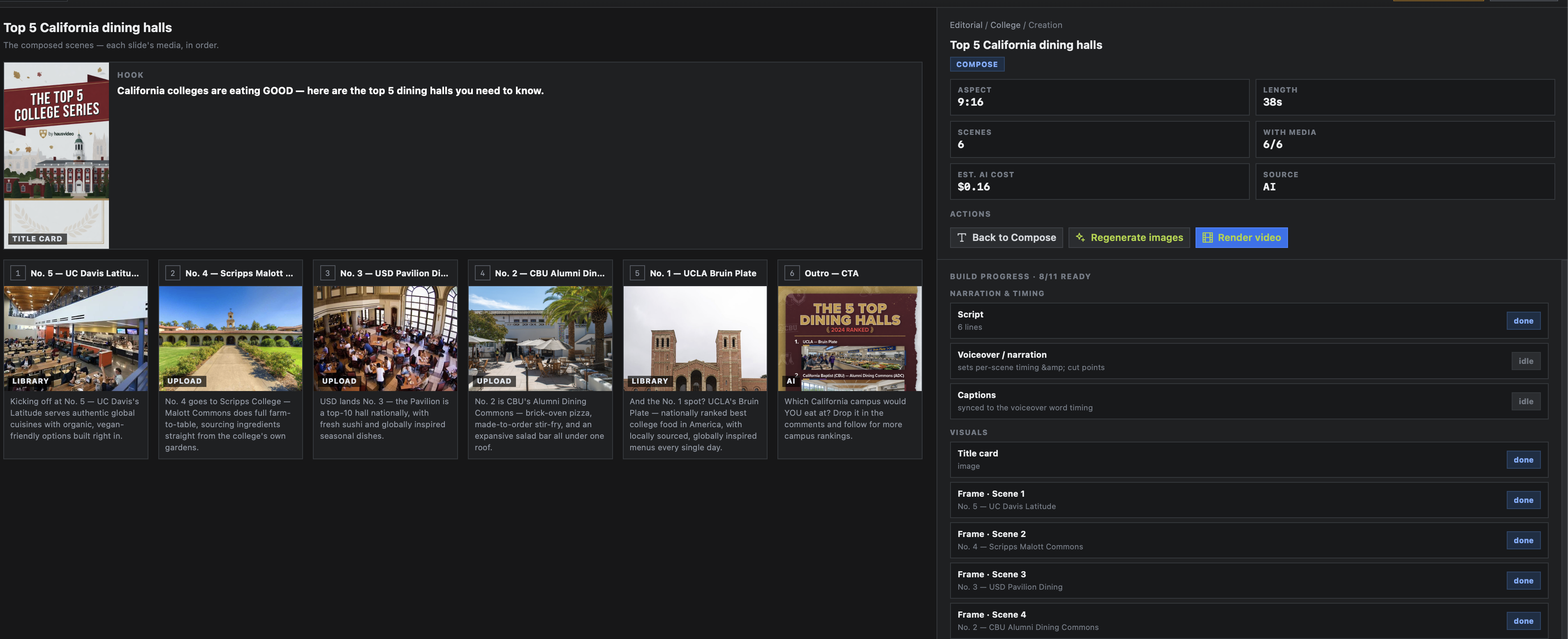Image resolution: width=1568 pixels, height=639 pixels.
Task: Click scene number 5 badge
Action: click(637, 273)
